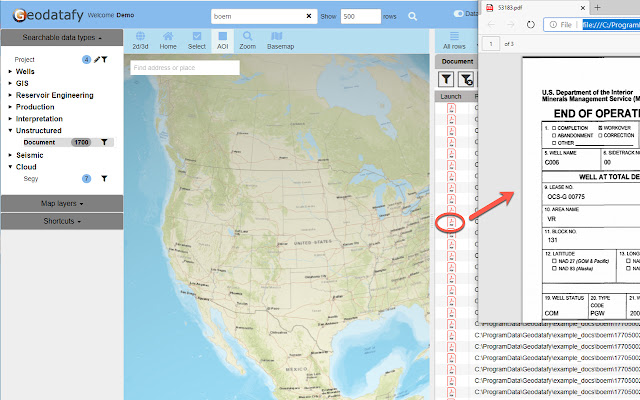Clear the 'boem' search text

pyautogui.click(x=309, y=16)
